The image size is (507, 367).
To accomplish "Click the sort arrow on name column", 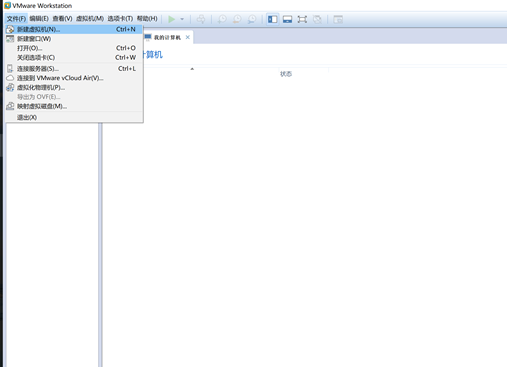I will 192,69.
